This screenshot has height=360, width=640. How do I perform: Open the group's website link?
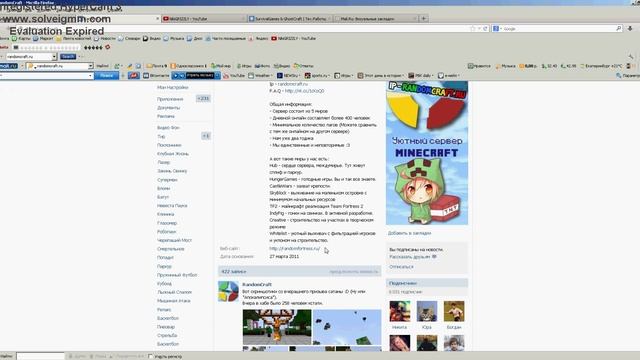(295, 248)
